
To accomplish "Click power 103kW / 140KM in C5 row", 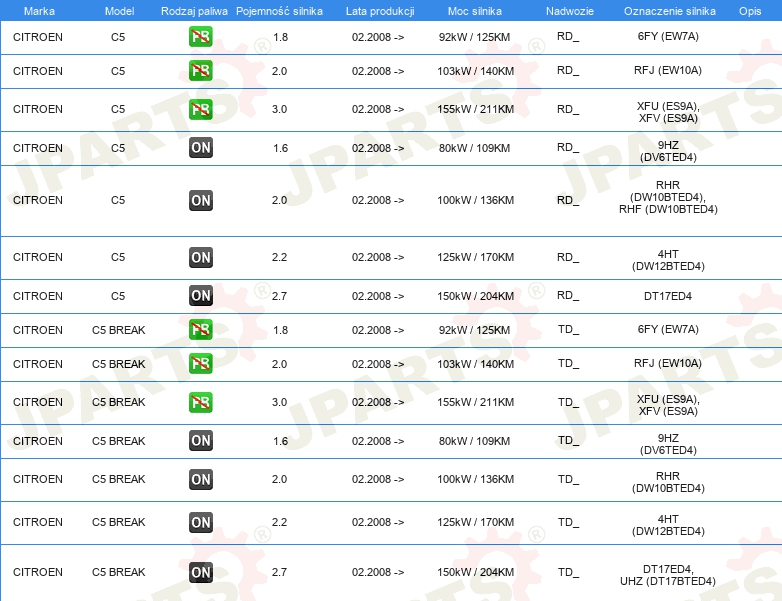I will (x=475, y=71).
